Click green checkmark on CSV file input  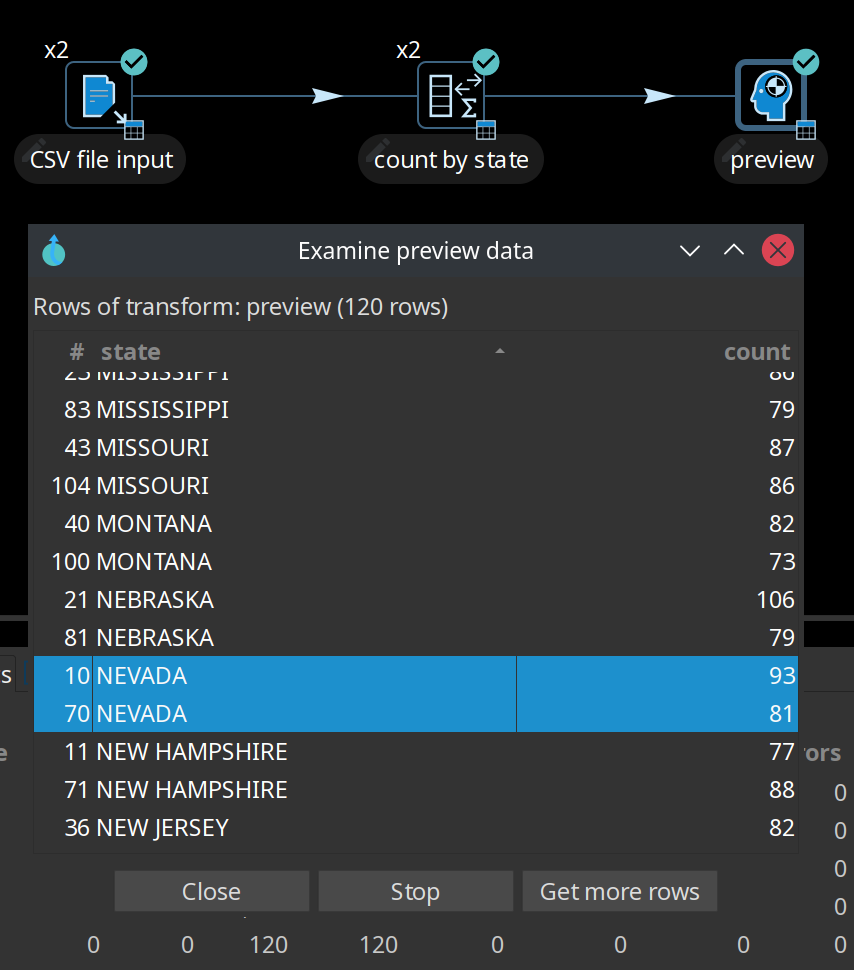tap(134, 62)
